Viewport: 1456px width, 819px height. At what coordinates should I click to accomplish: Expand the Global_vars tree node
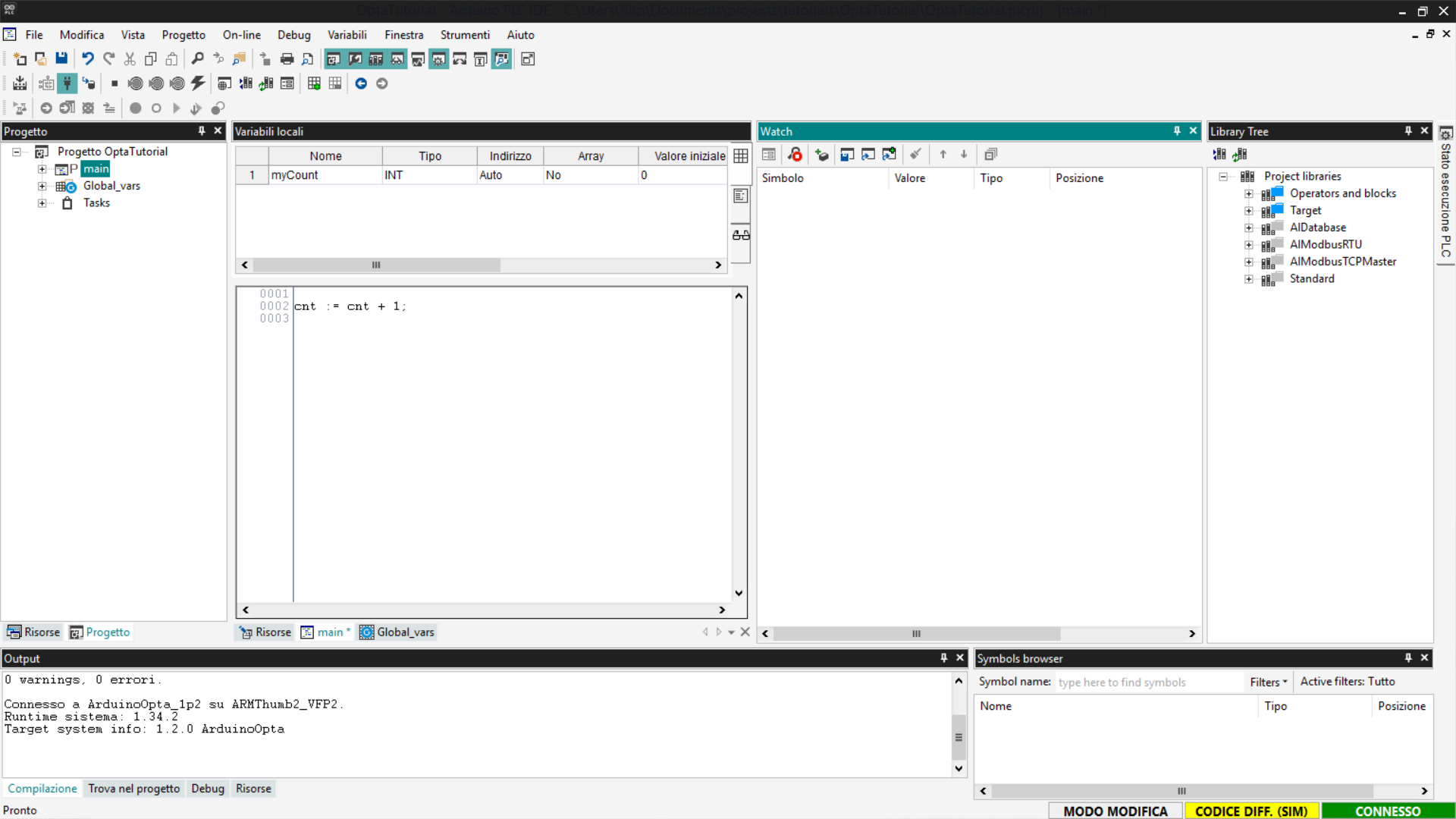click(42, 186)
